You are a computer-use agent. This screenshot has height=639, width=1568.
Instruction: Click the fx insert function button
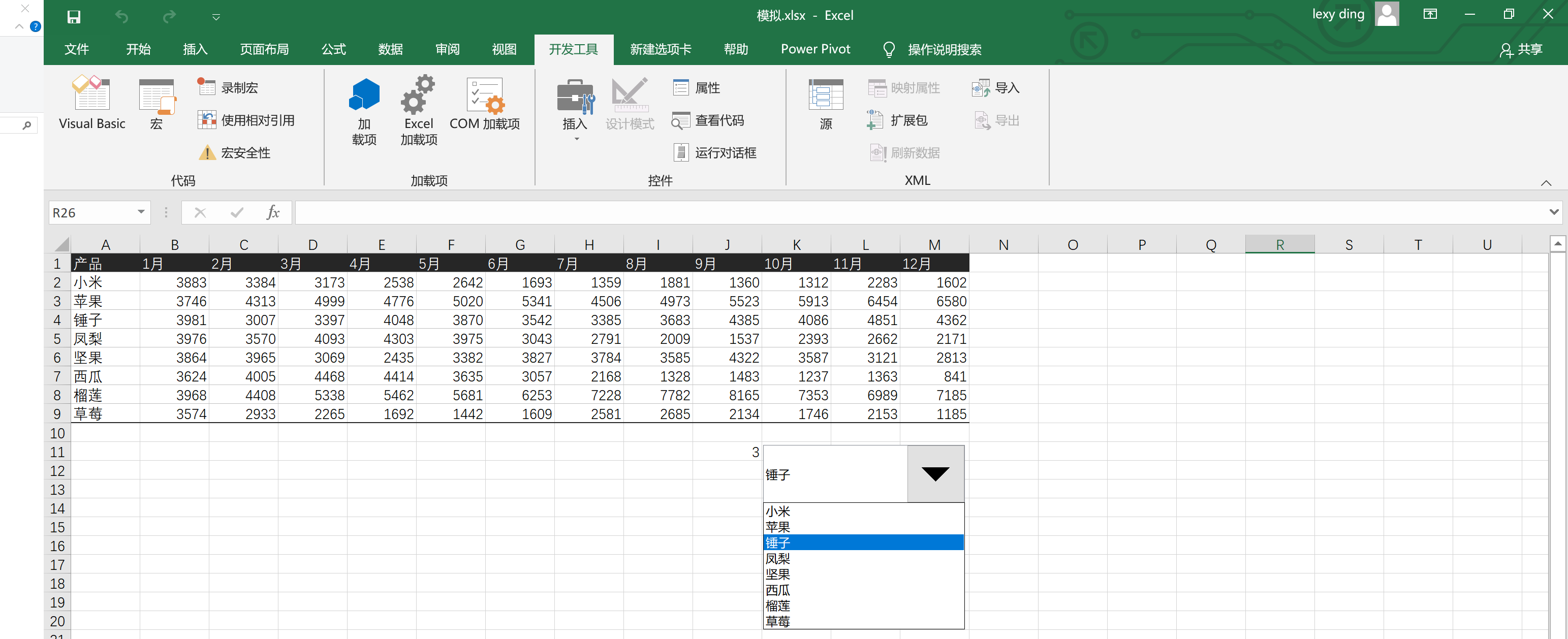pos(273,212)
